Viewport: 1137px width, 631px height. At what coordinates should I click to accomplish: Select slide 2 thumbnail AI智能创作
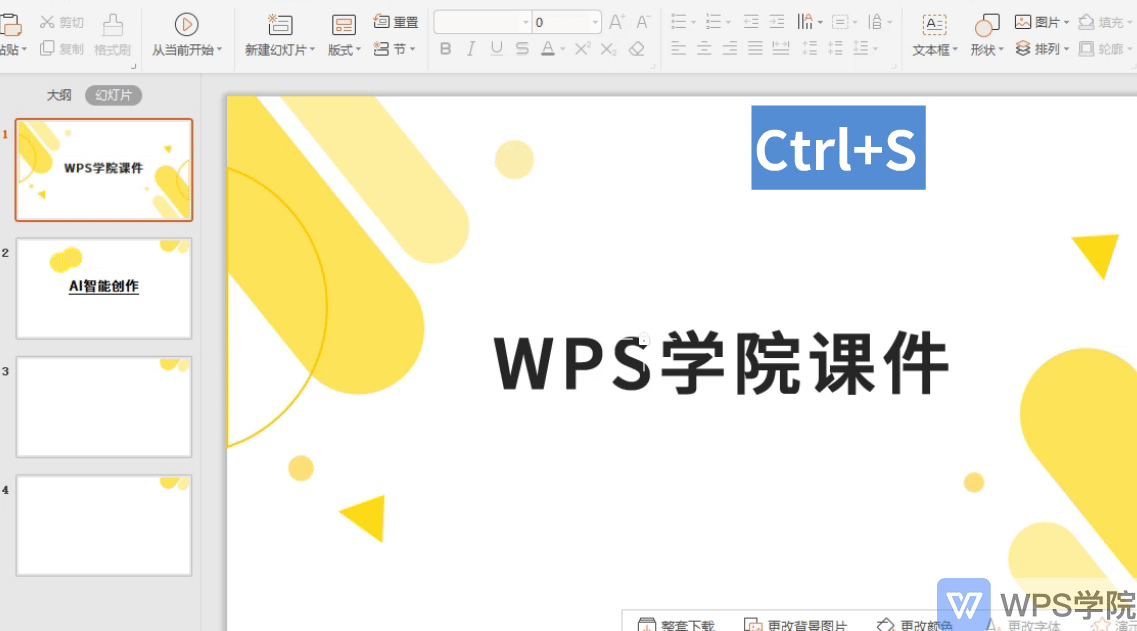click(x=104, y=288)
